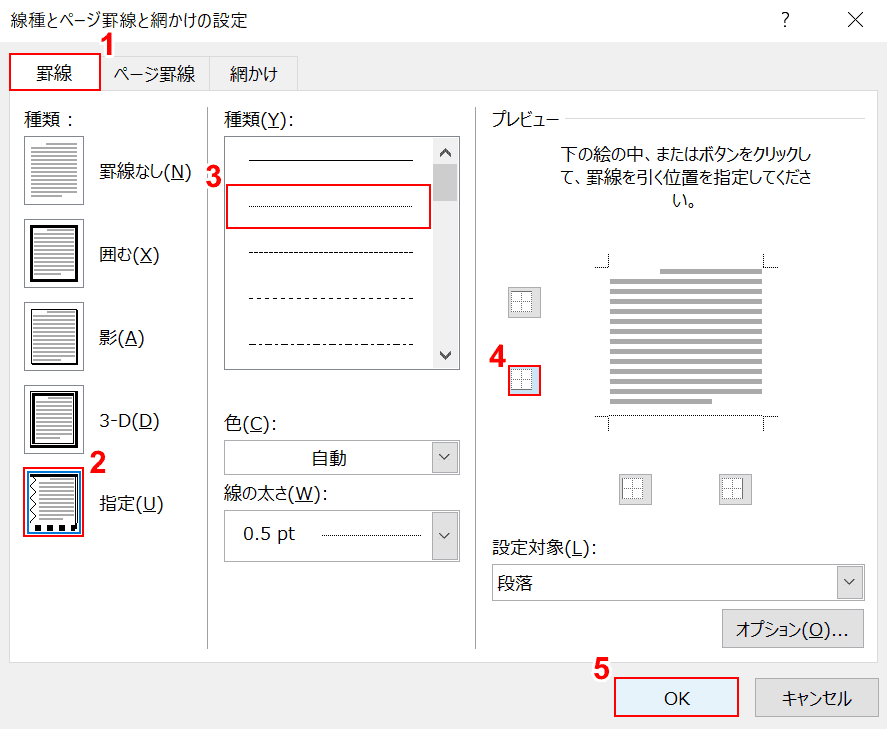The image size is (887, 729).
Task: Open the ページ罫線 tab
Action: coord(155,74)
